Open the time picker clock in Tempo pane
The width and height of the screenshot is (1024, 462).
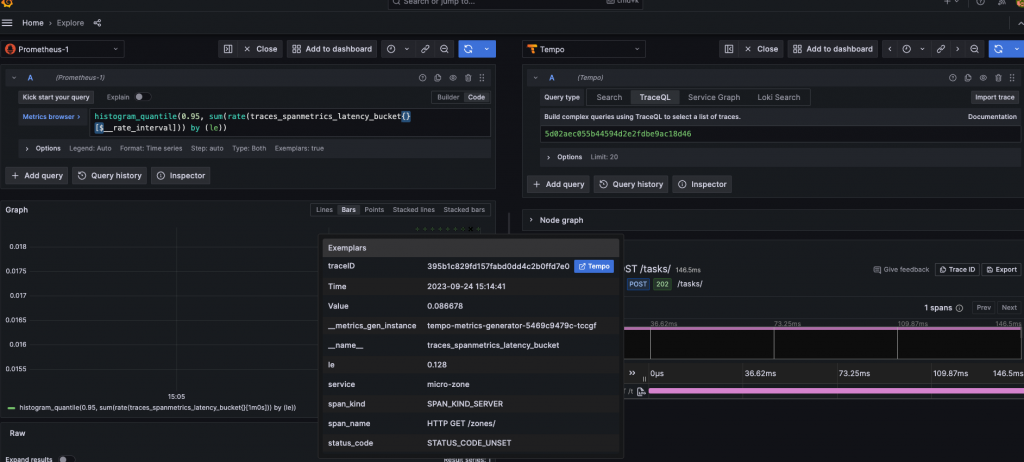coord(906,49)
